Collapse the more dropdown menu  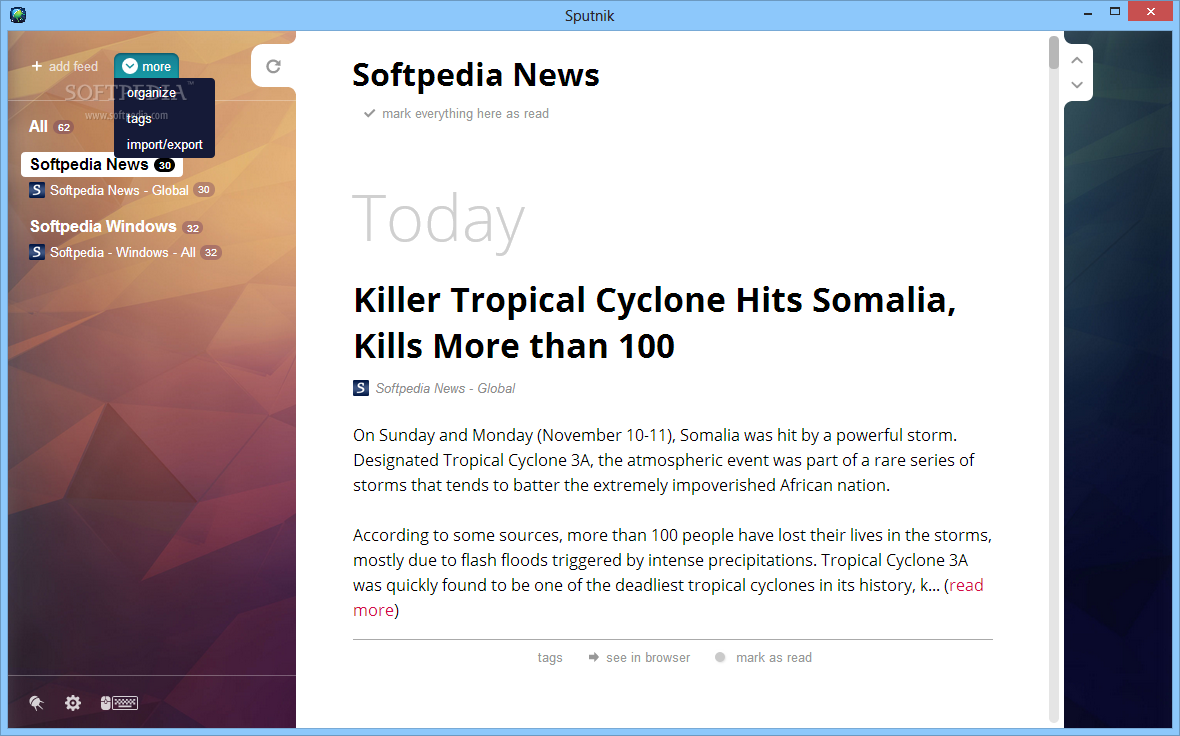(147, 66)
